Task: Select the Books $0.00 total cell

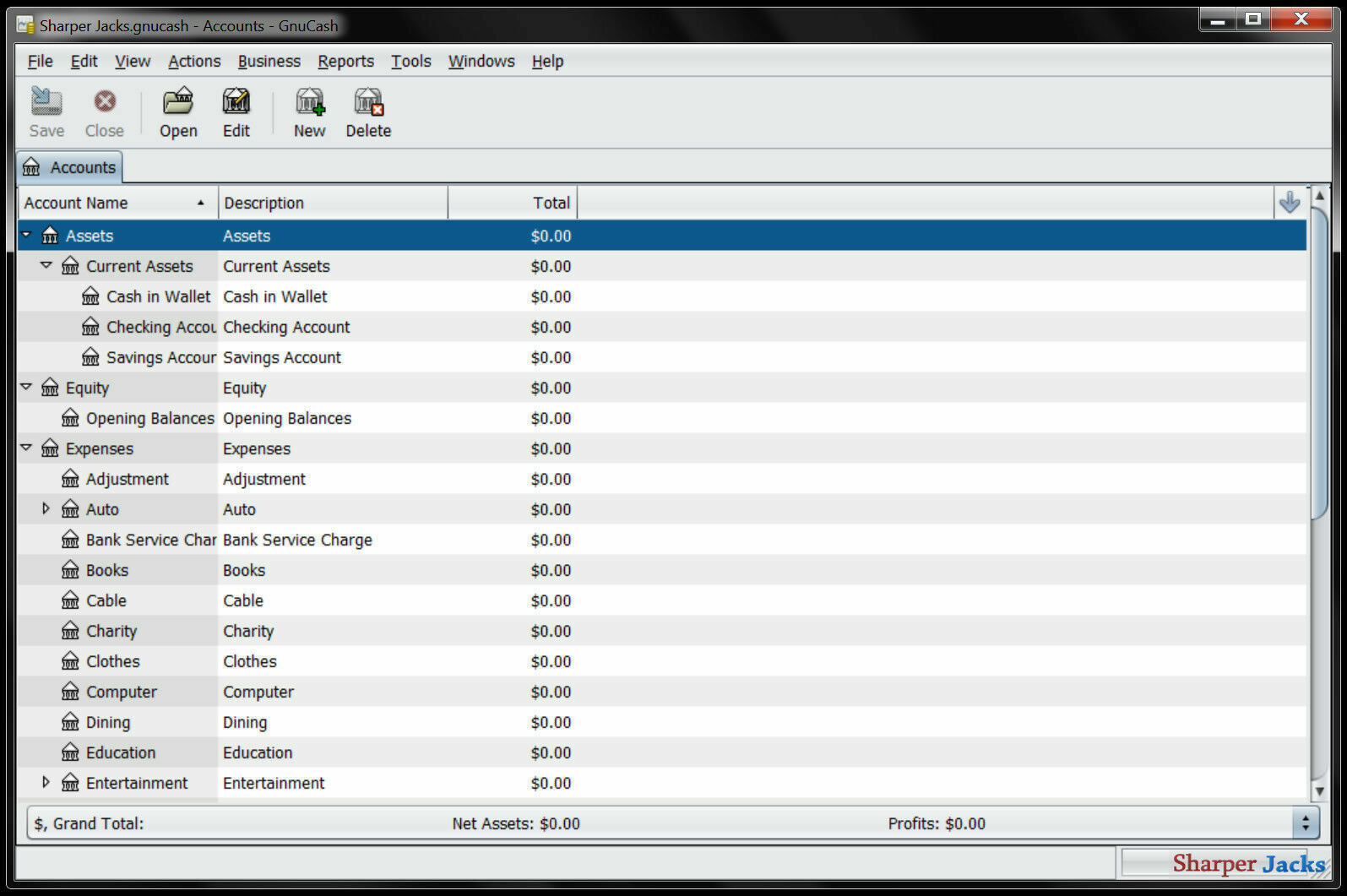Action: coord(551,570)
